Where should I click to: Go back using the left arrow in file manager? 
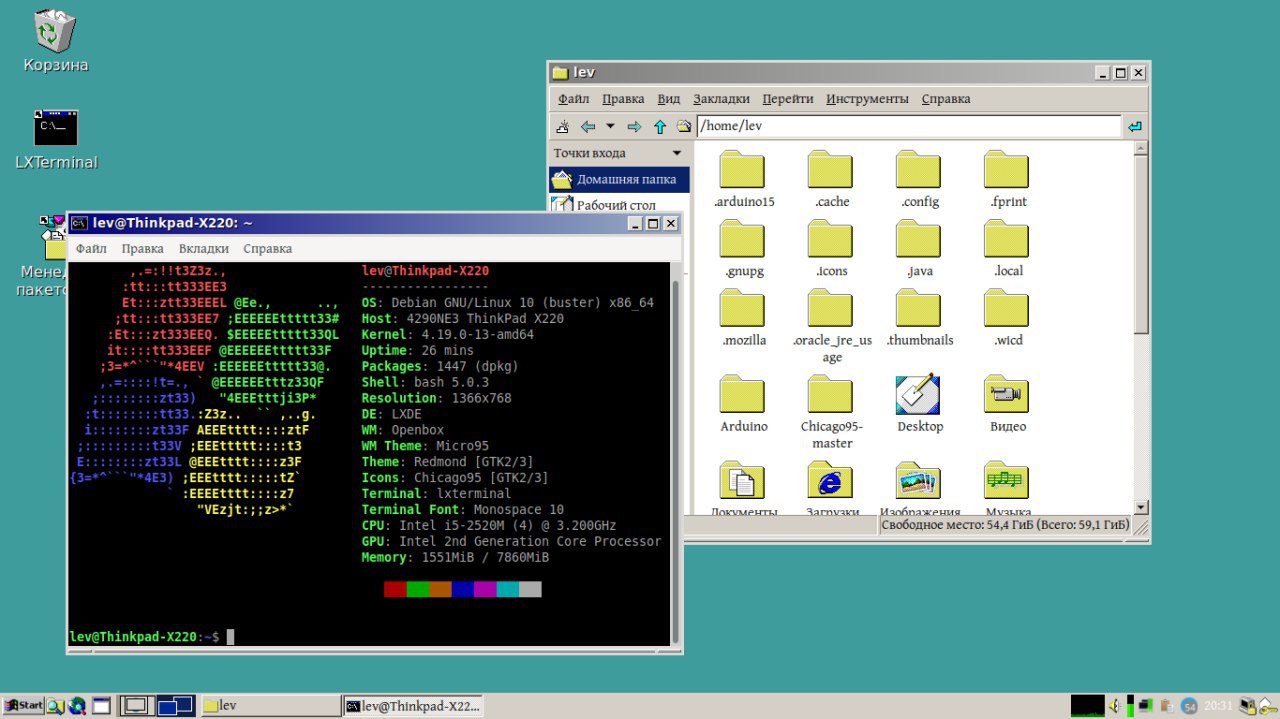(588, 127)
